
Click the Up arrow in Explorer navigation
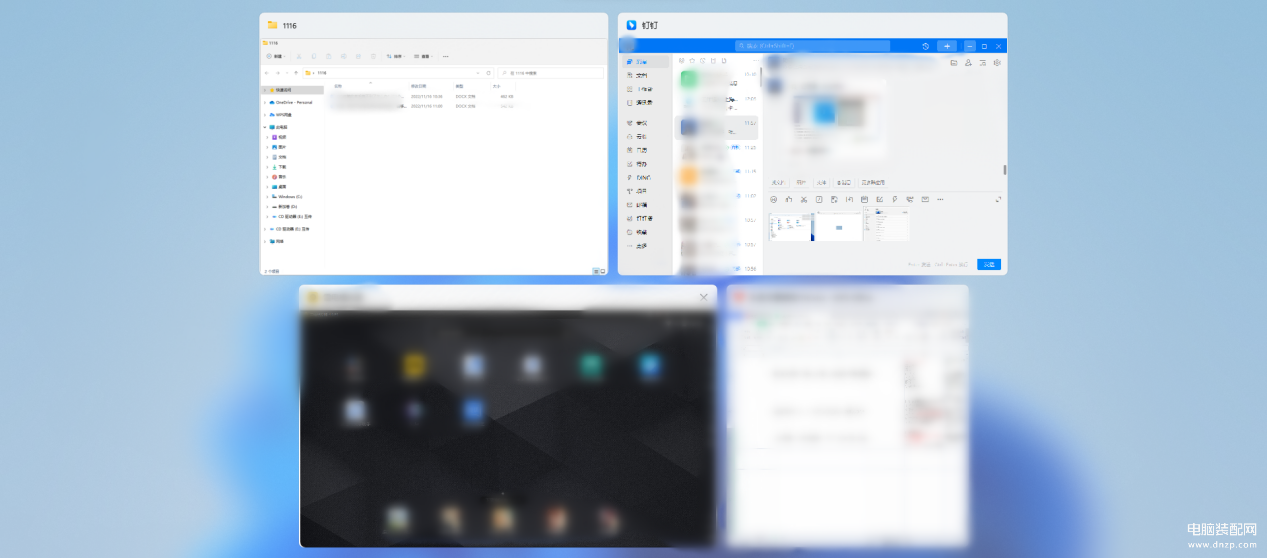[x=296, y=73]
